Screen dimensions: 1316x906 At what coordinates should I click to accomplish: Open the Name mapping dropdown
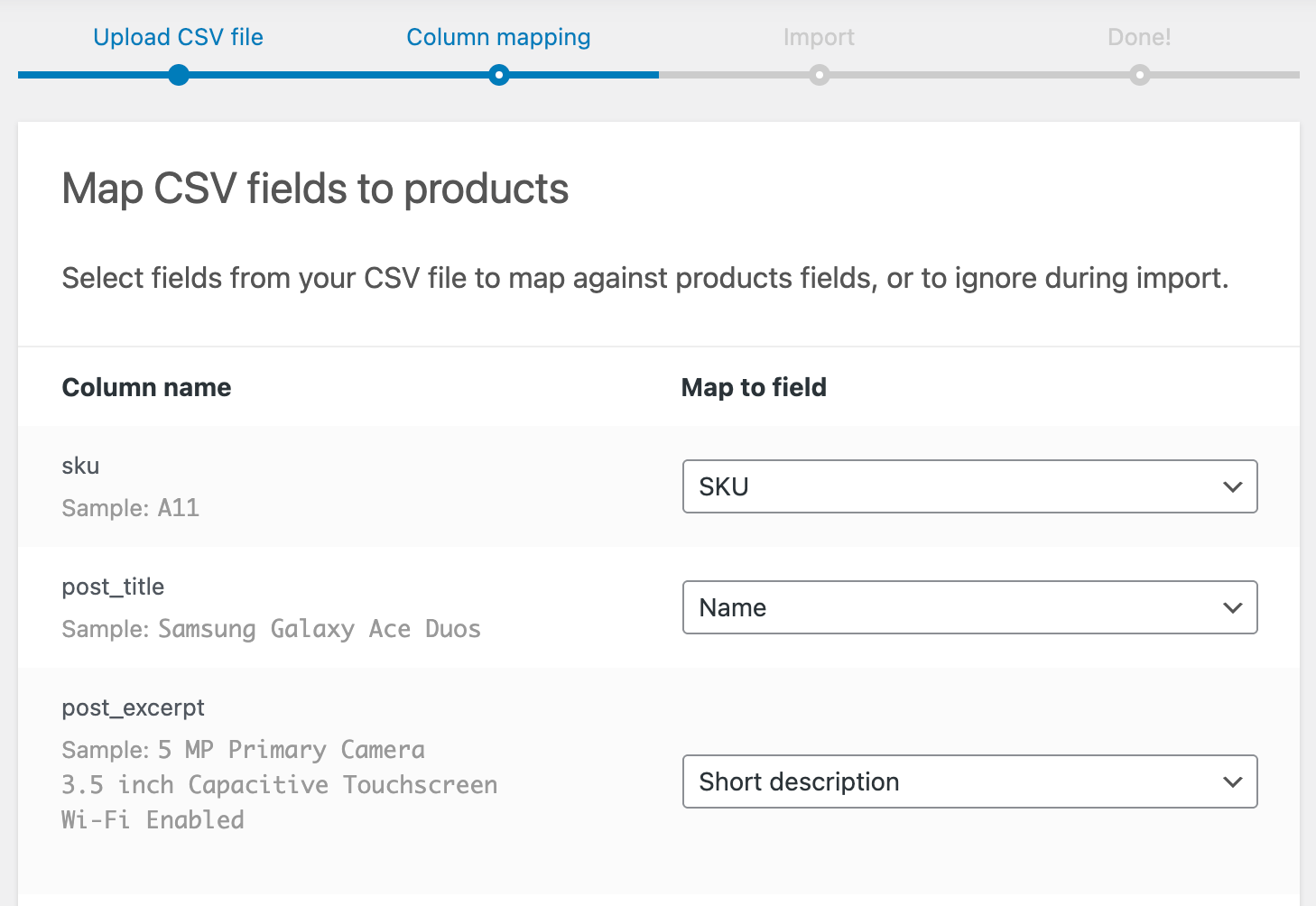[x=969, y=607]
